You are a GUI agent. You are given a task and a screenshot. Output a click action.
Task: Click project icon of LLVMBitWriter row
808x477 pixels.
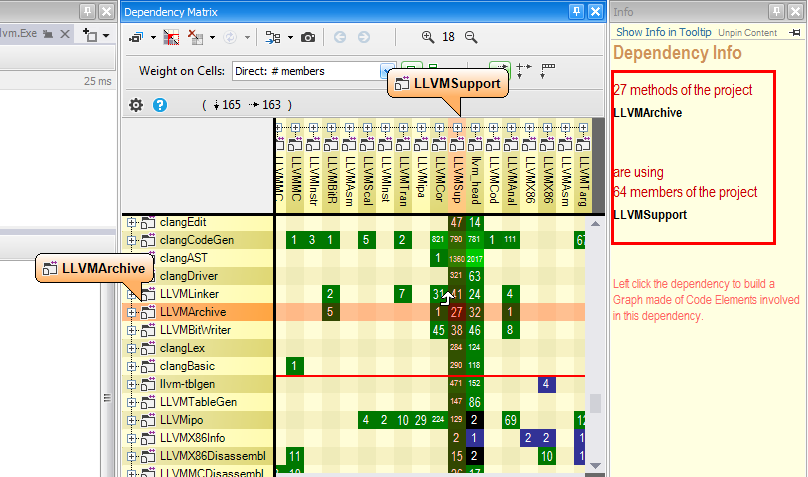pyautogui.click(x=148, y=330)
